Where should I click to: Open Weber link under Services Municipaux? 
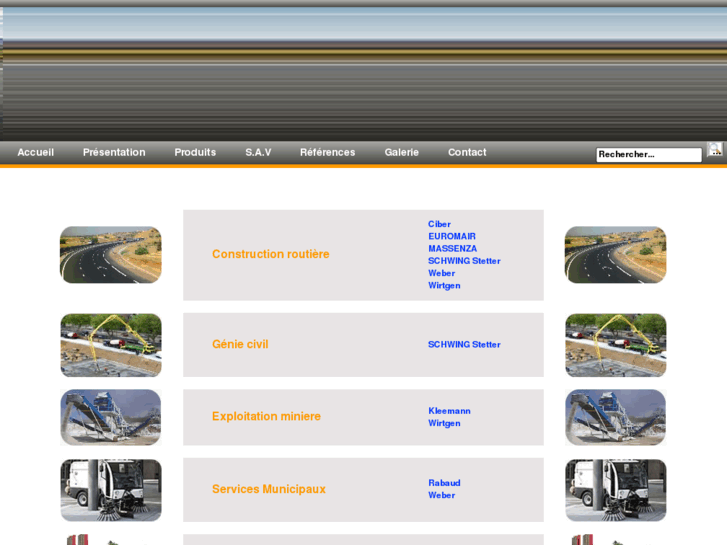point(441,495)
